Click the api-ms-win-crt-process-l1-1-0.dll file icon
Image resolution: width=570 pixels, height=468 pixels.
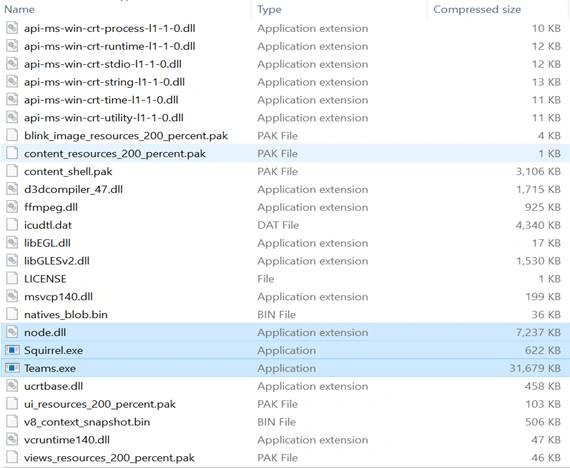12,28
